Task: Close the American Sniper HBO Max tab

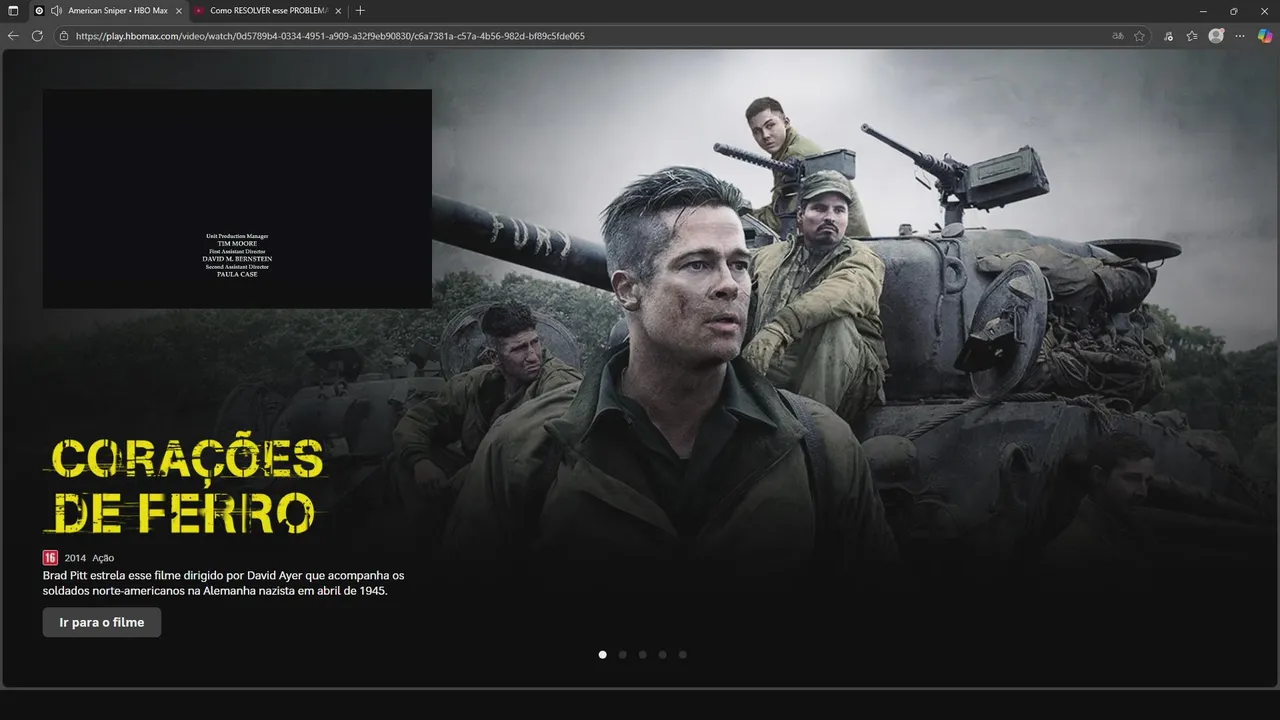Action: 179,11
